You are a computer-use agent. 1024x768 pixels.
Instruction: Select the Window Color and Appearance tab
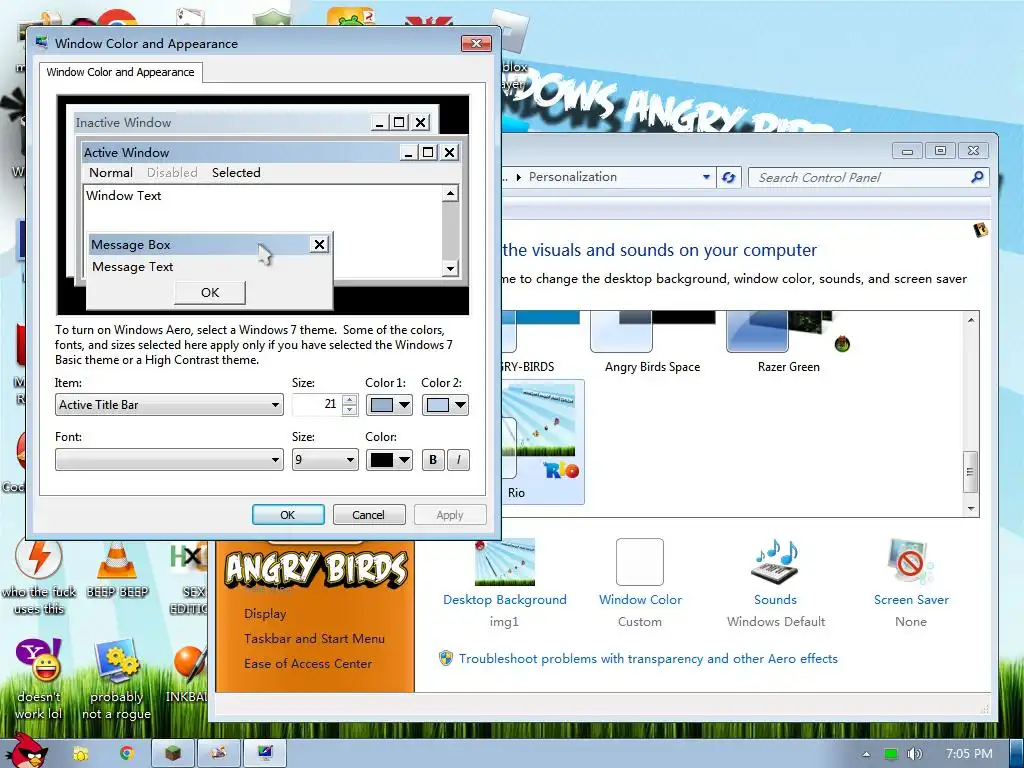click(x=120, y=72)
